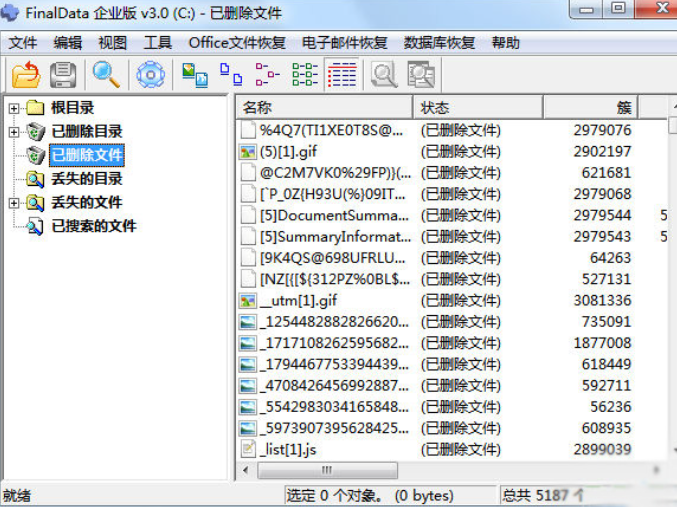
Task: Select file _171710826259568...
Action: click(335, 343)
